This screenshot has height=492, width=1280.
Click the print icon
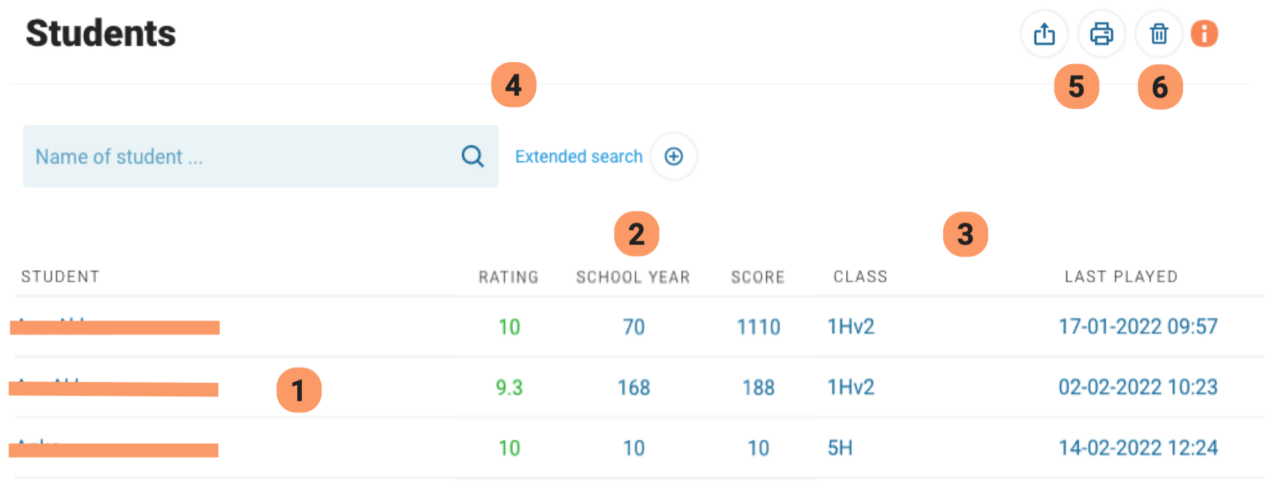click(1101, 34)
